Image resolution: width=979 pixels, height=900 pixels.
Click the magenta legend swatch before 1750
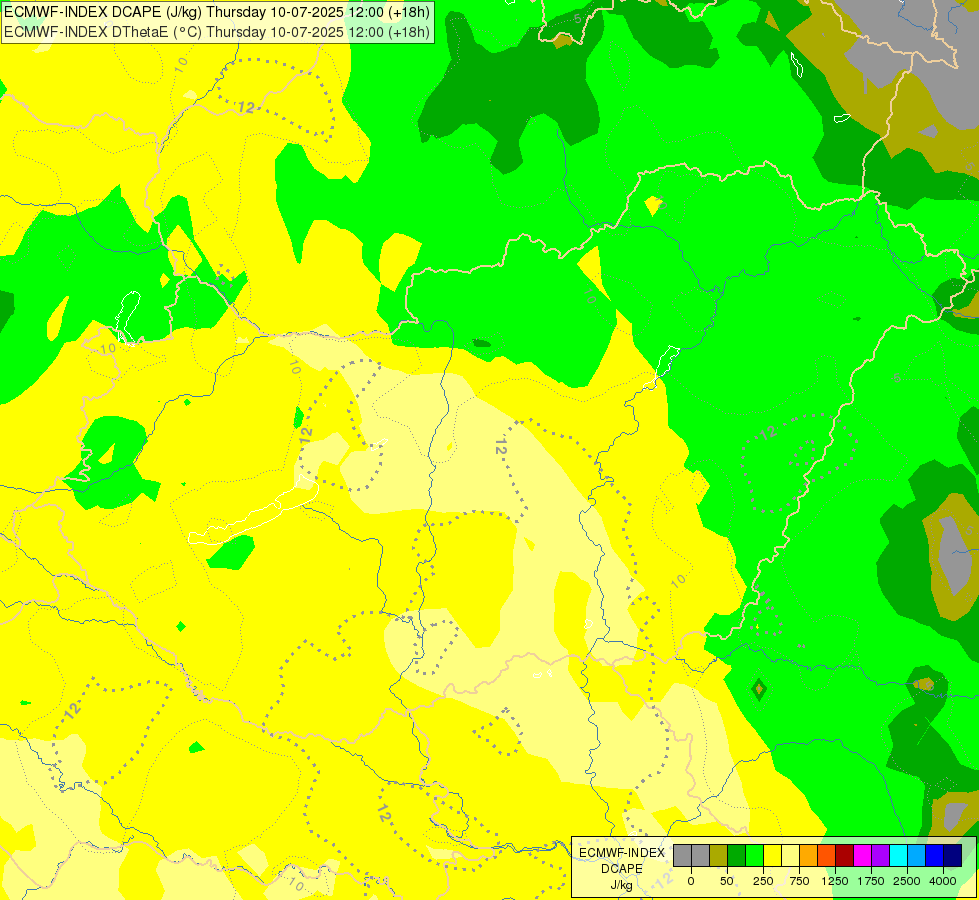tap(862, 856)
